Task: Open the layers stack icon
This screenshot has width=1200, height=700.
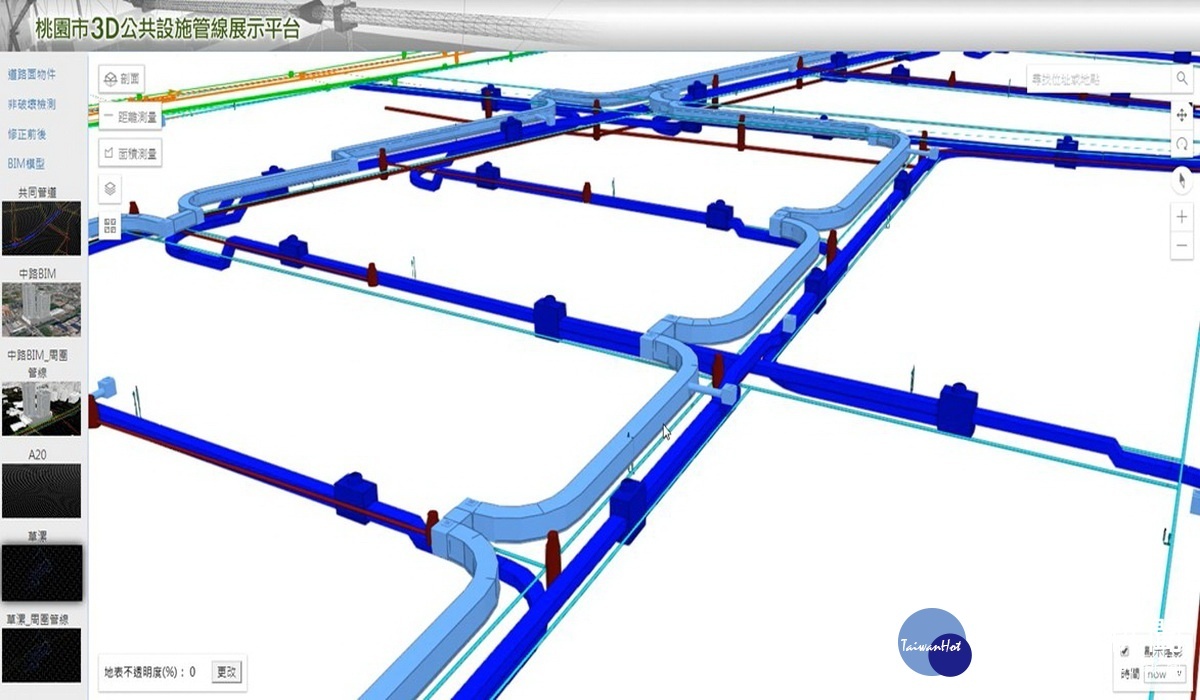Action: pos(110,188)
